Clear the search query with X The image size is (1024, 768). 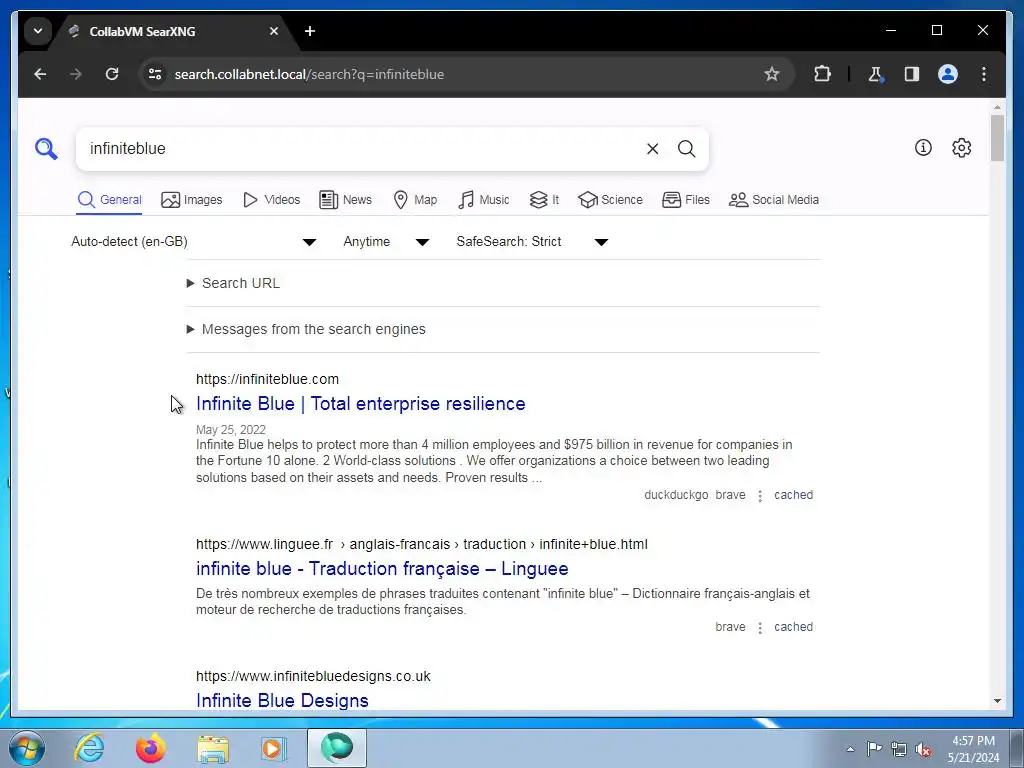652,149
